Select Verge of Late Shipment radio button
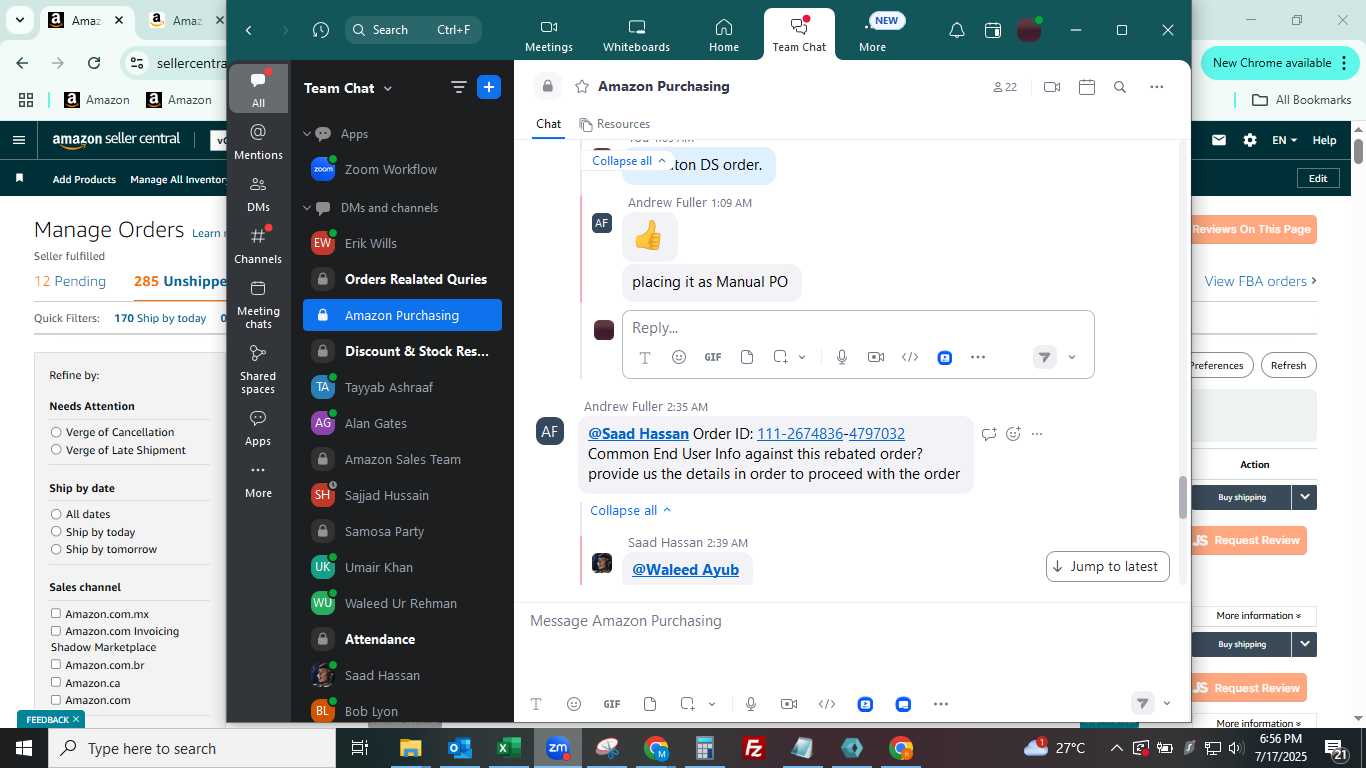 [56, 450]
